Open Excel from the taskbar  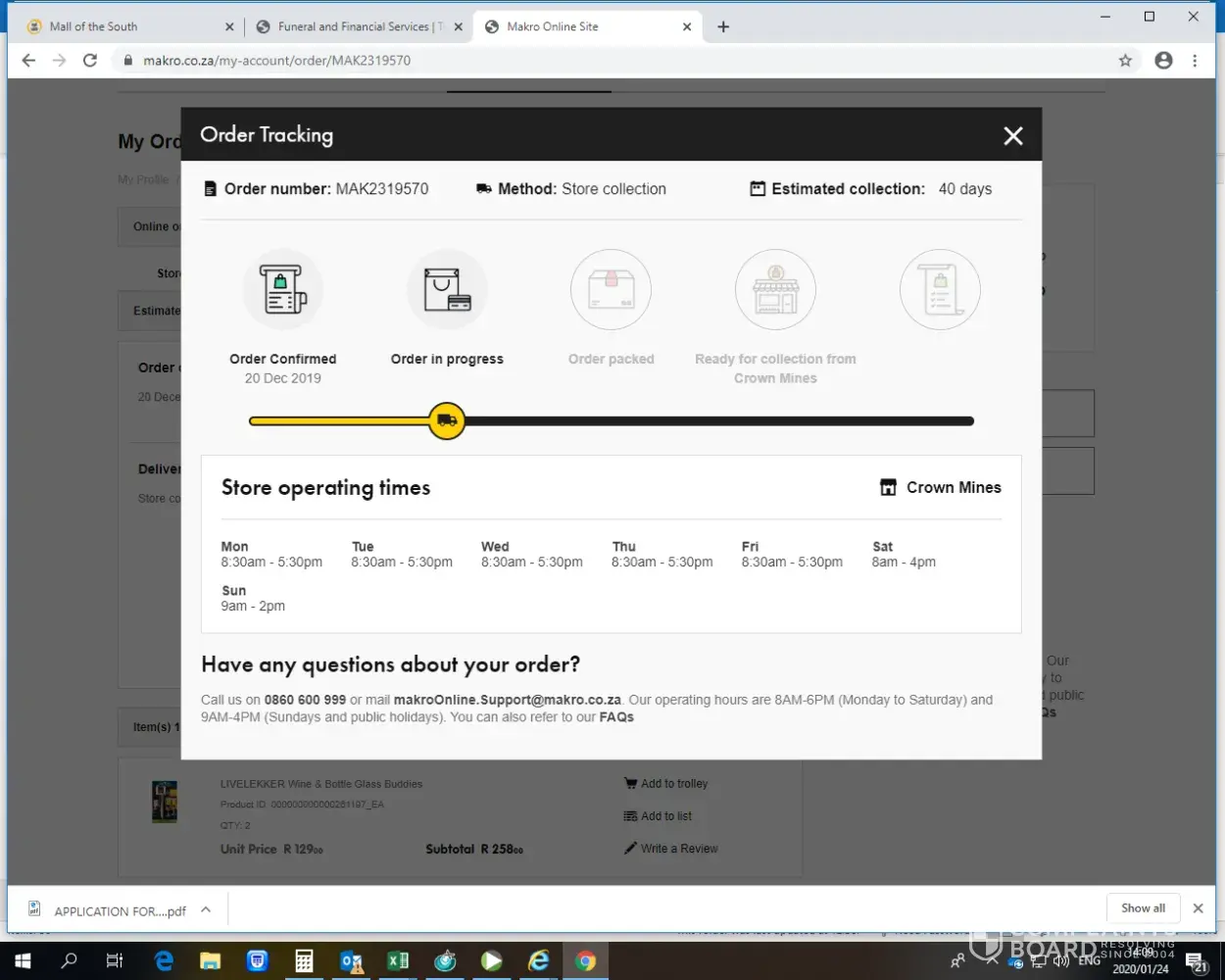coord(398,961)
